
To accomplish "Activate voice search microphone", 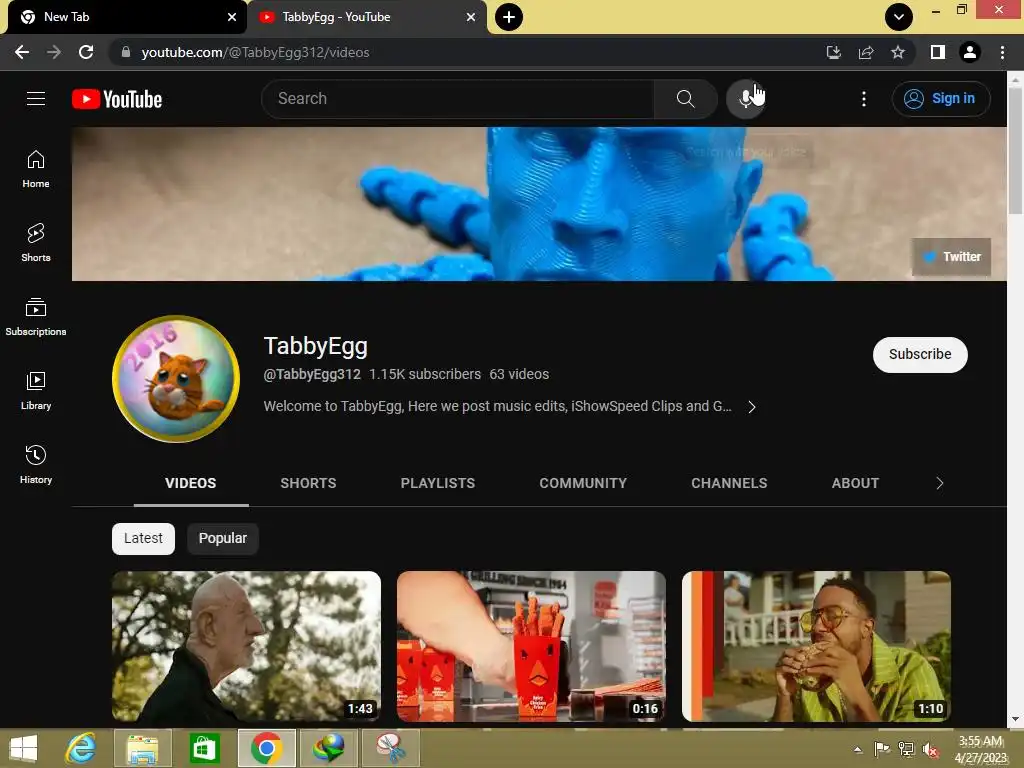I will [x=746, y=99].
